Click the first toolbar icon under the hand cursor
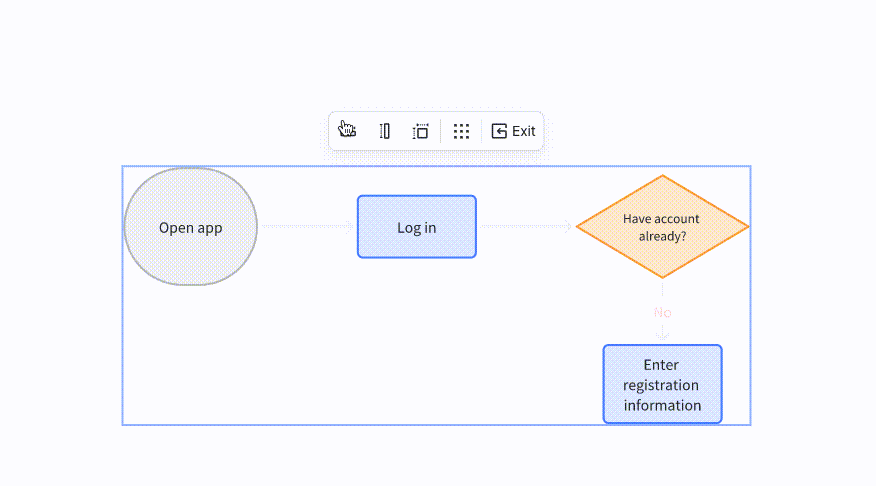 (x=347, y=130)
